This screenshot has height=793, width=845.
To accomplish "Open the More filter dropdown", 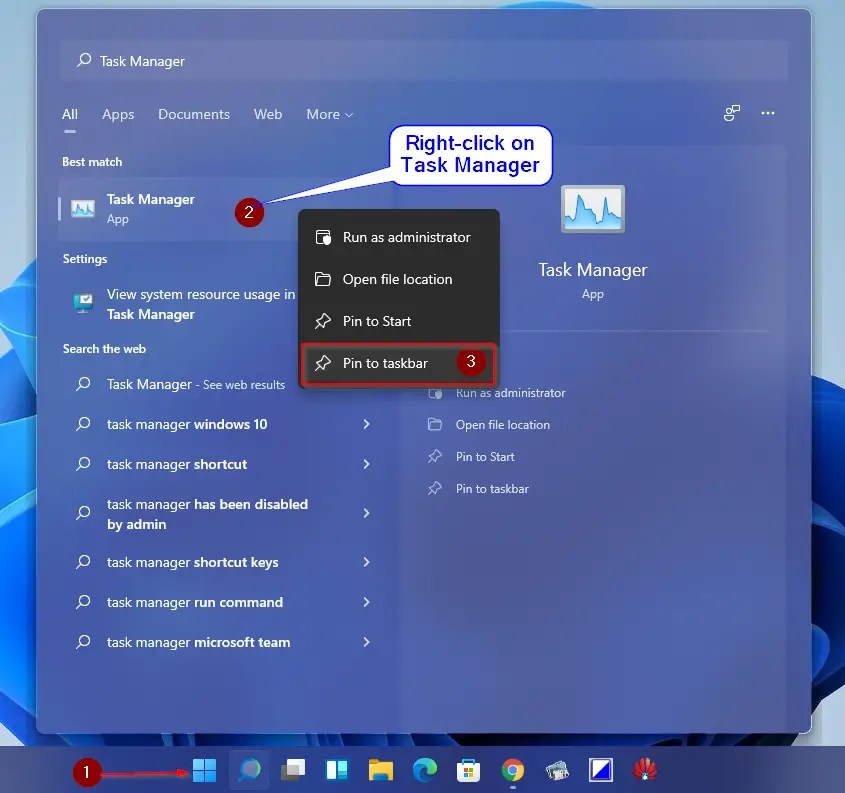I will pos(329,114).
